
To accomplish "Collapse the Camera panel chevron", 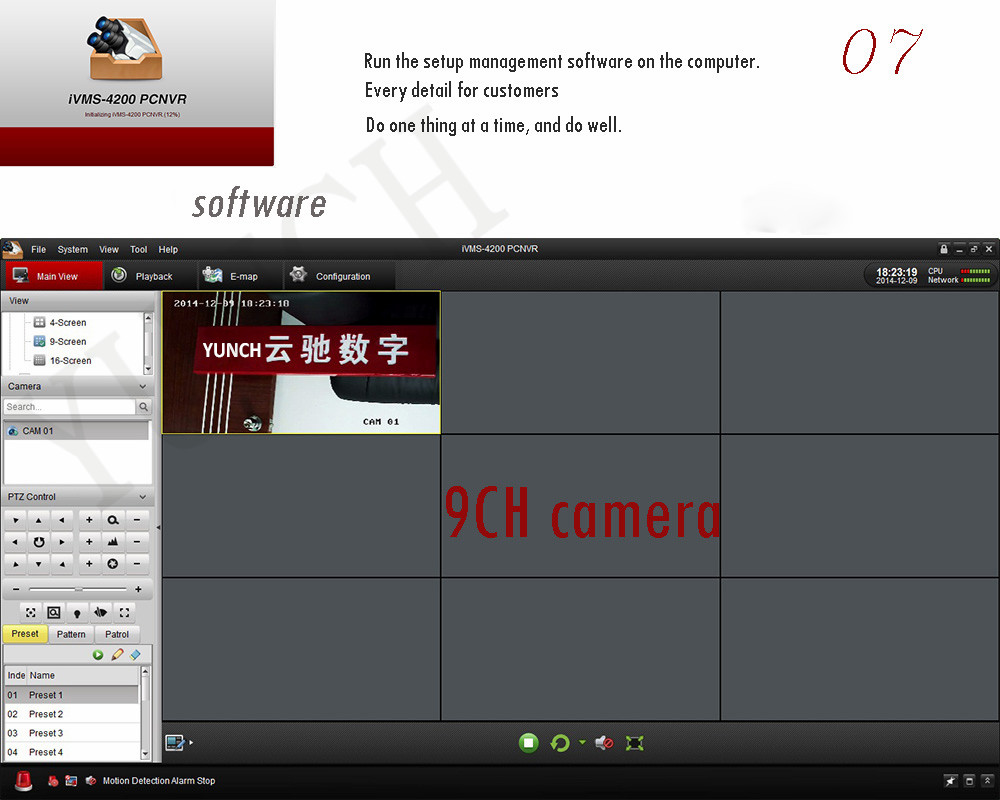I will [x=142, y=386].
